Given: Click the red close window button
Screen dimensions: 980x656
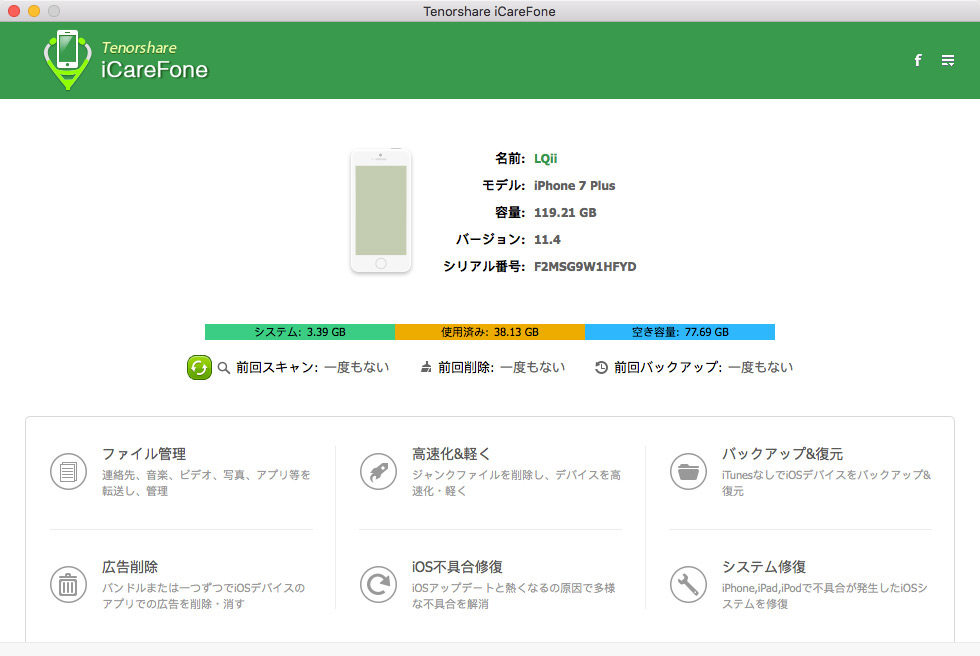Looking at the screenshot, I should [x=14, y=11].
